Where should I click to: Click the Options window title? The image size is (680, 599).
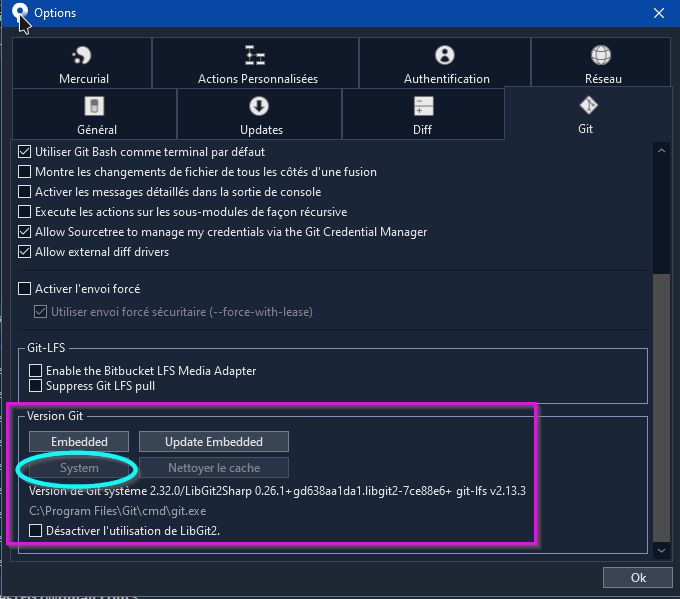pos(55,13)
